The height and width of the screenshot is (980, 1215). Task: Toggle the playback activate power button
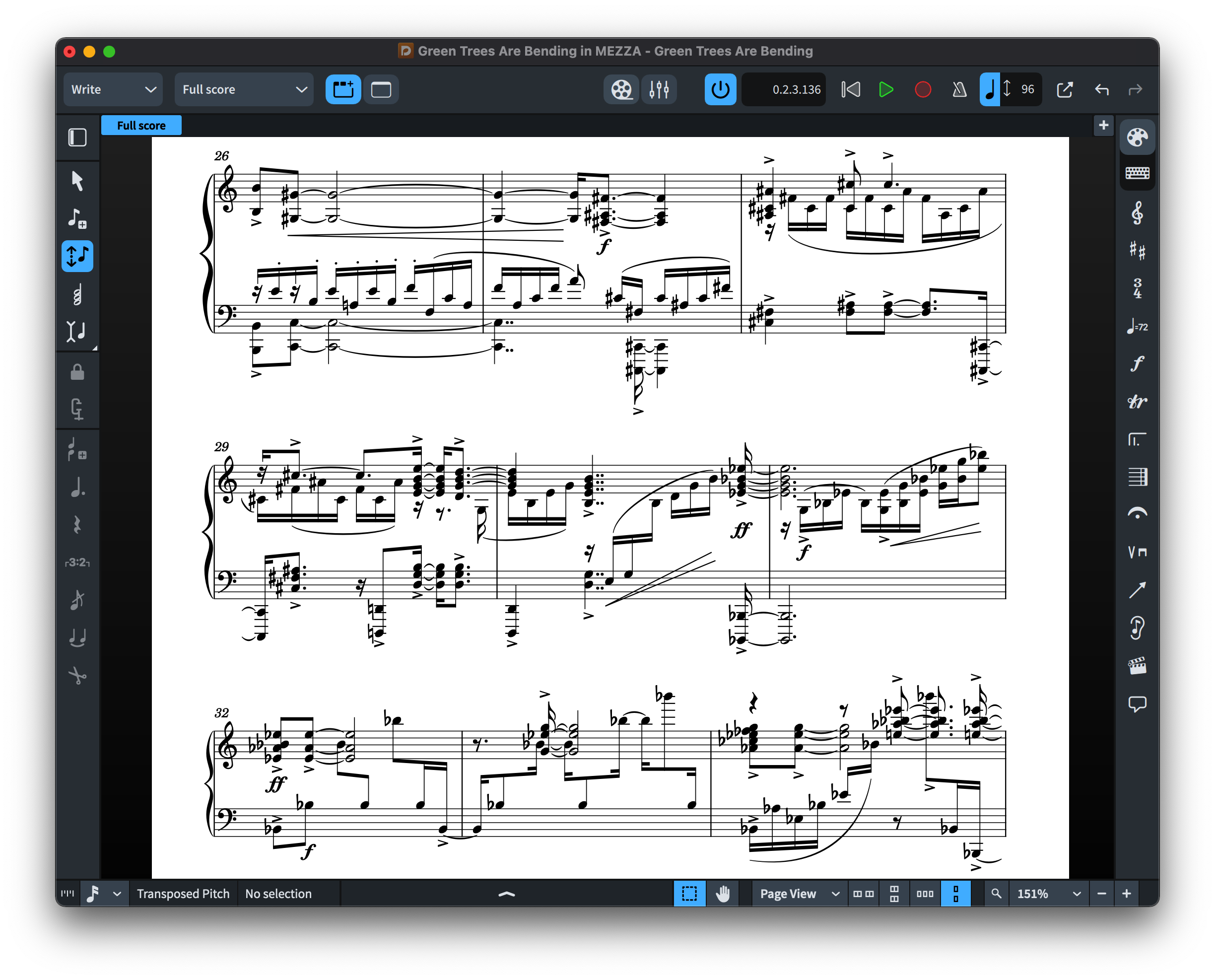tap(720, 89)
